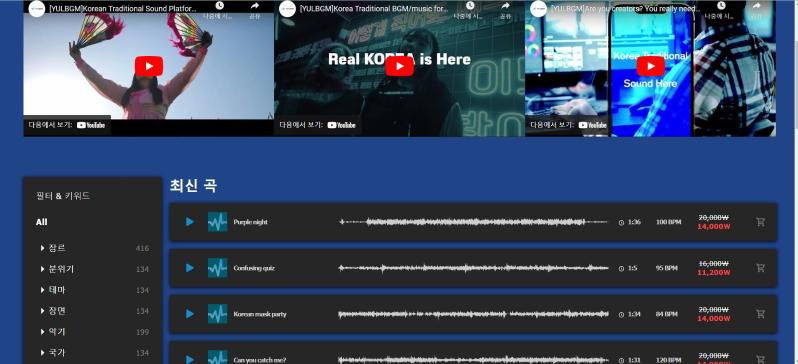
Task: Seek within Confusing quiz waveform
Action: pos(473,268)
